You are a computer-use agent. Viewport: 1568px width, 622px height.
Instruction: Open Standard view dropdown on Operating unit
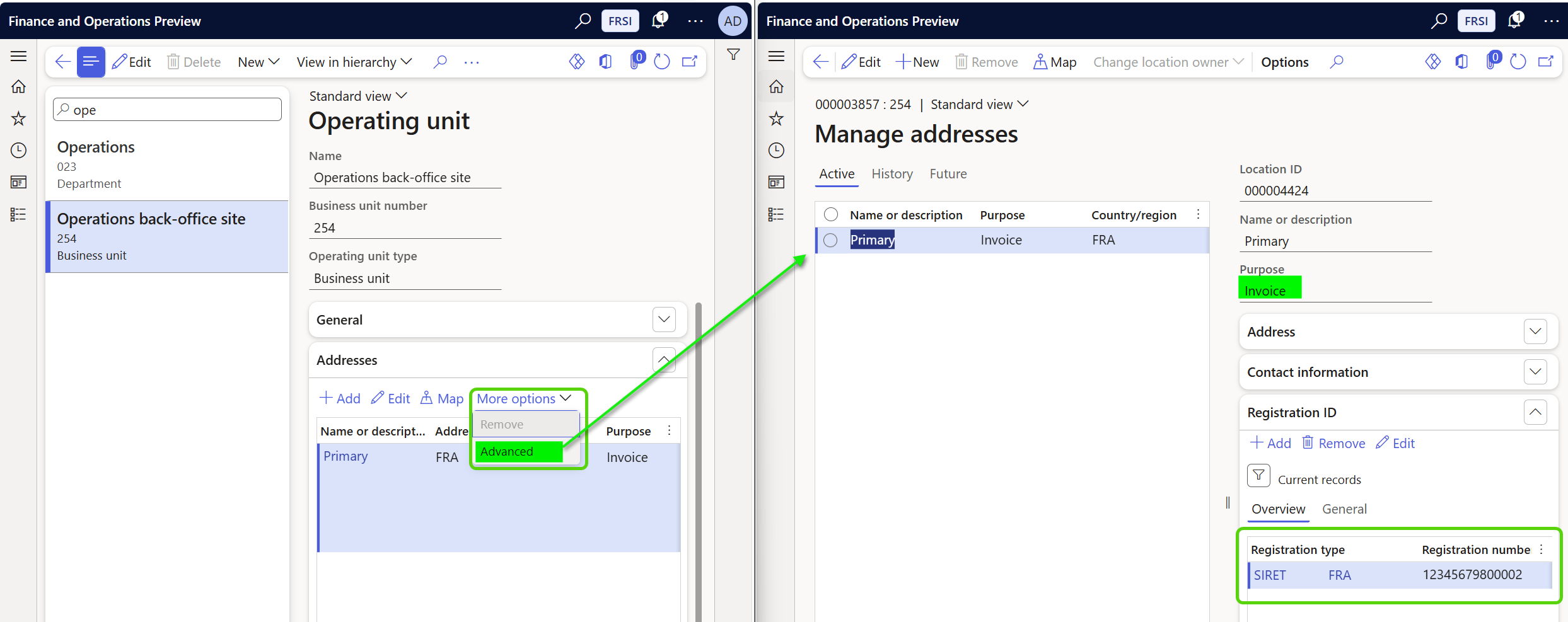click(358, 96)
